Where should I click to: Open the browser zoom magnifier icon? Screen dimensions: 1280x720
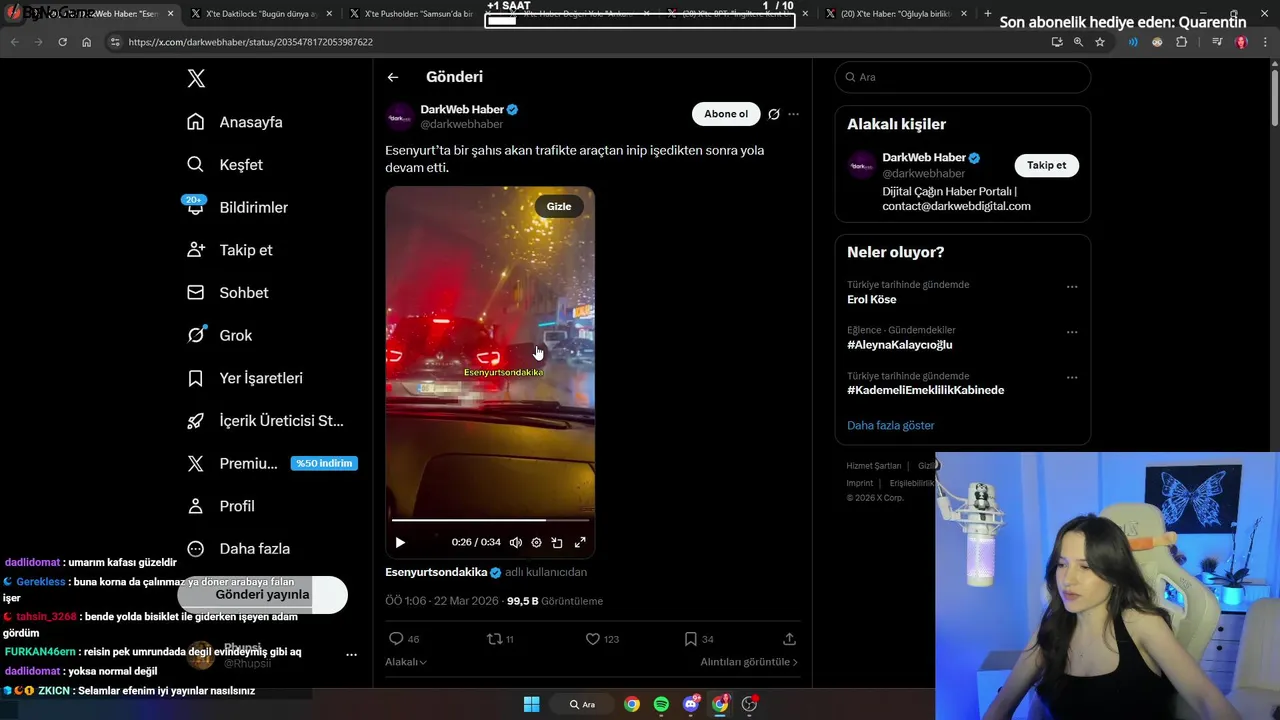[1078, 42]
